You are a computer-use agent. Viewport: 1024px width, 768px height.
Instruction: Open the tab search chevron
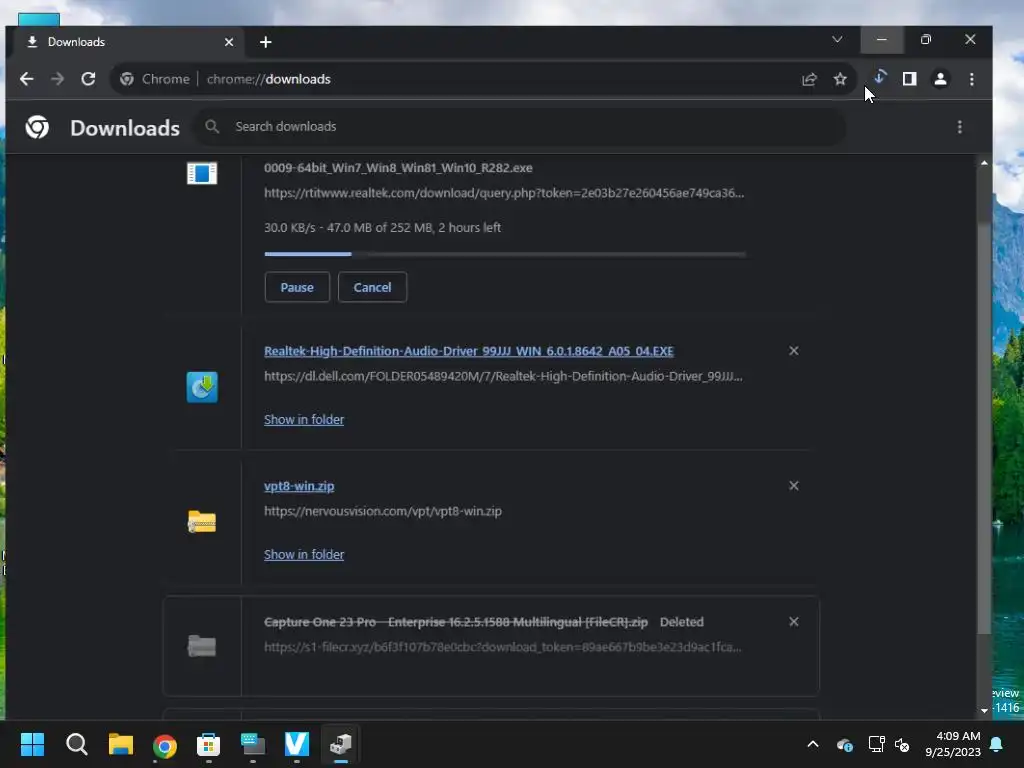837,40
